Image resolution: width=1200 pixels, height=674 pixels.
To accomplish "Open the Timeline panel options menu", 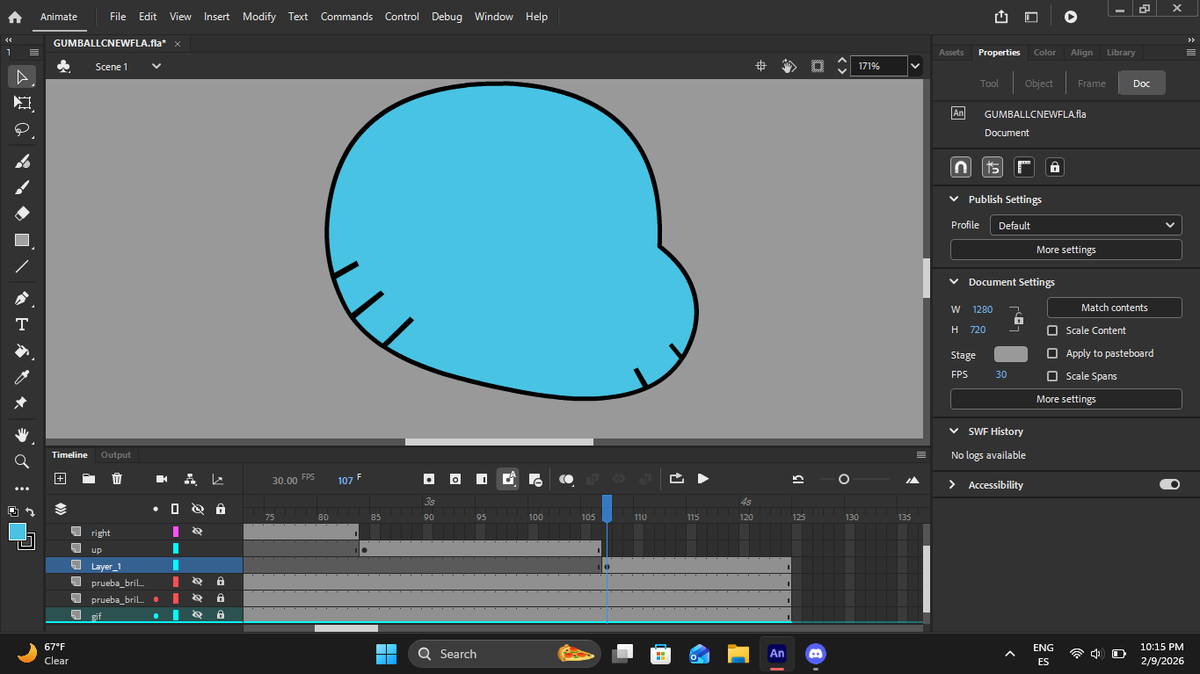I will [921, 455].
